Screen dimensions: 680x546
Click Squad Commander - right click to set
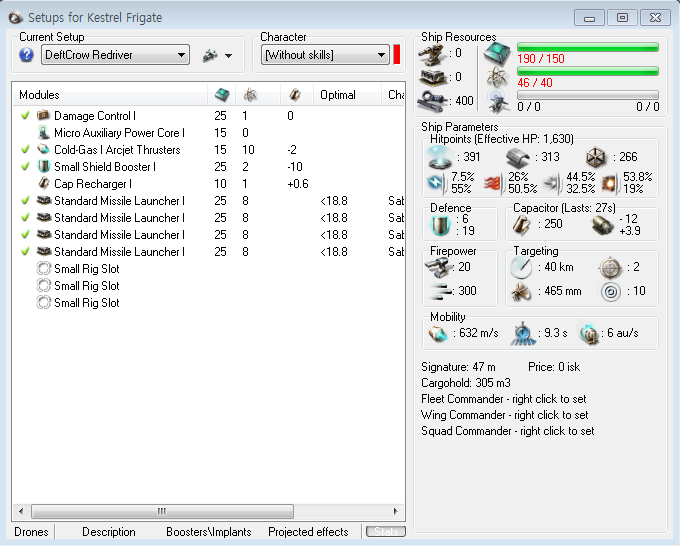coord(508,431)
